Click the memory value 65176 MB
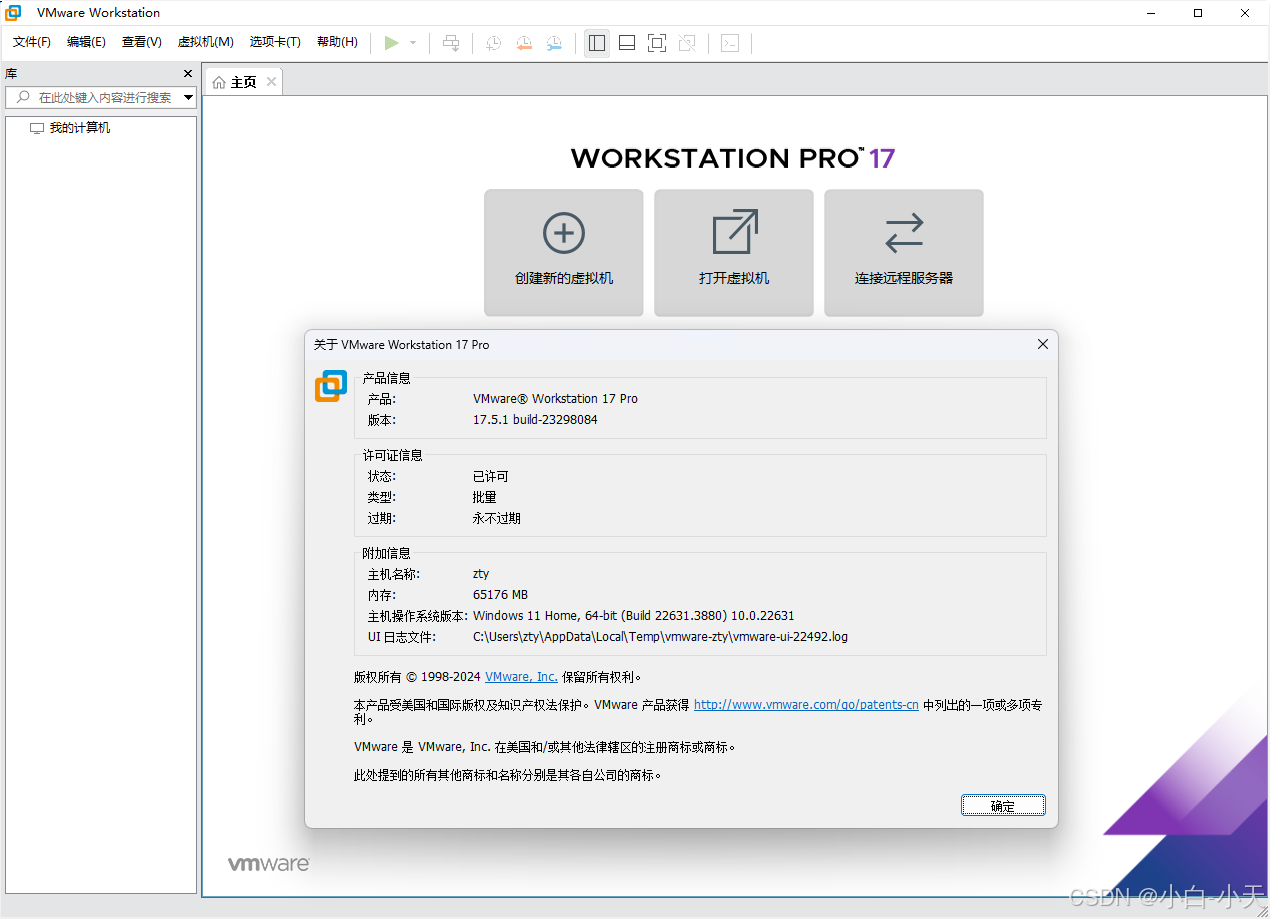The height and width of the screenshot is (919, 1270). pyautogui.click(x=500, y=595)
